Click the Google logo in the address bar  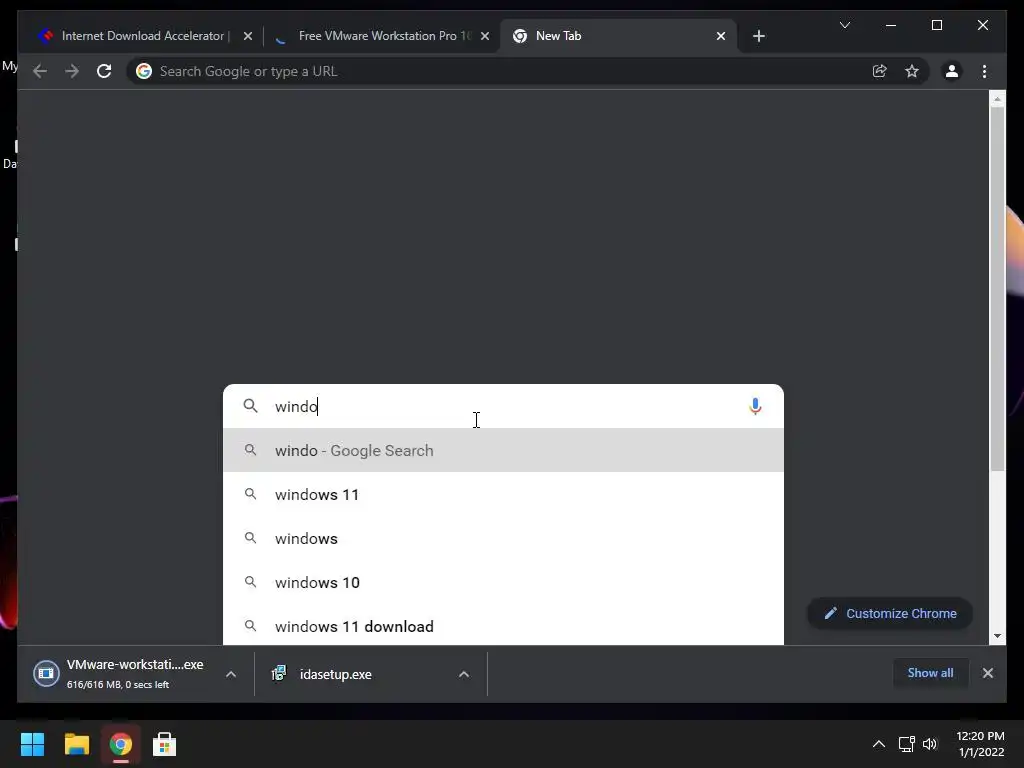pyautogui.click(x=144, y=71)
